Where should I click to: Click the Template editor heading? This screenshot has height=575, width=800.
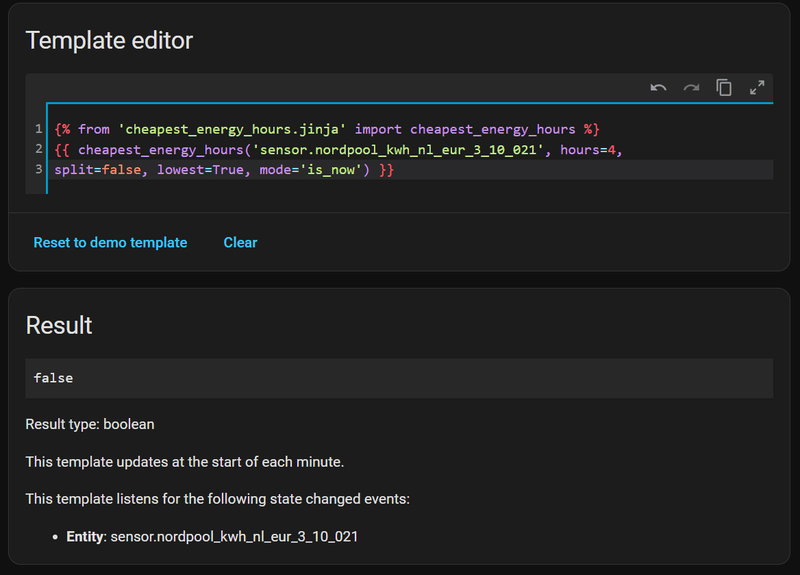pos(109,40)
